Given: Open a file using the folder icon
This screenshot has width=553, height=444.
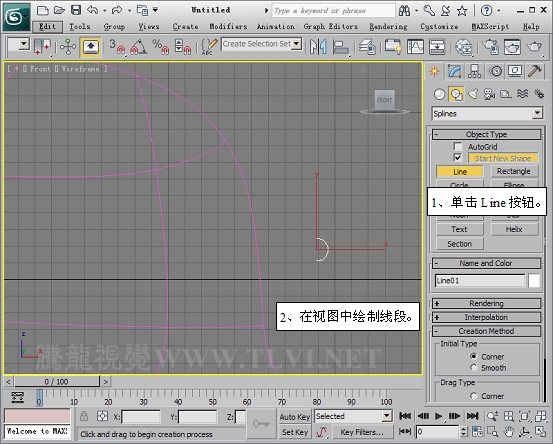Looking at the screenshot, I should [x=59, y=10].
